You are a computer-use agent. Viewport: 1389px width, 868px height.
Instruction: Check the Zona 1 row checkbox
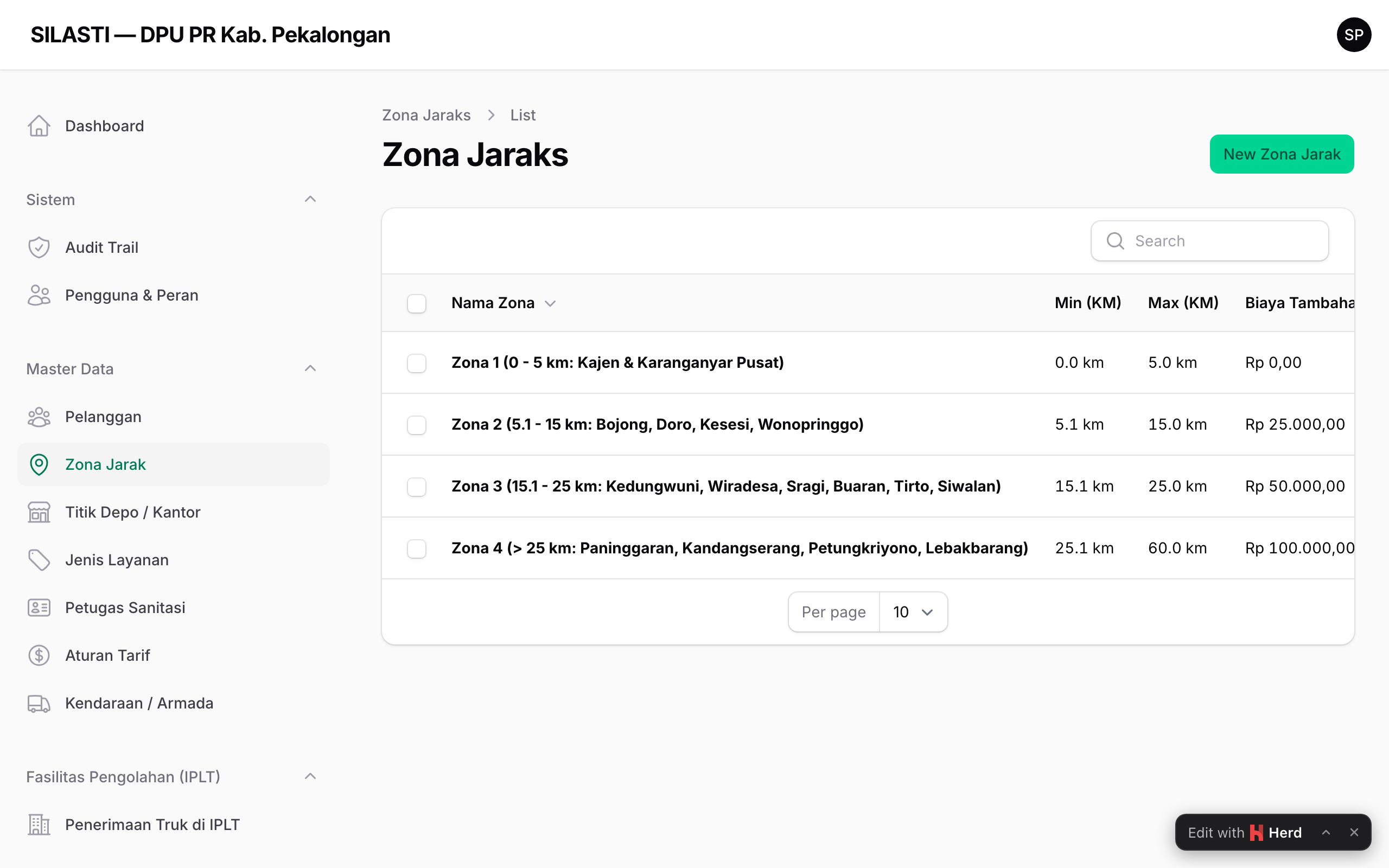coord(417,363)
